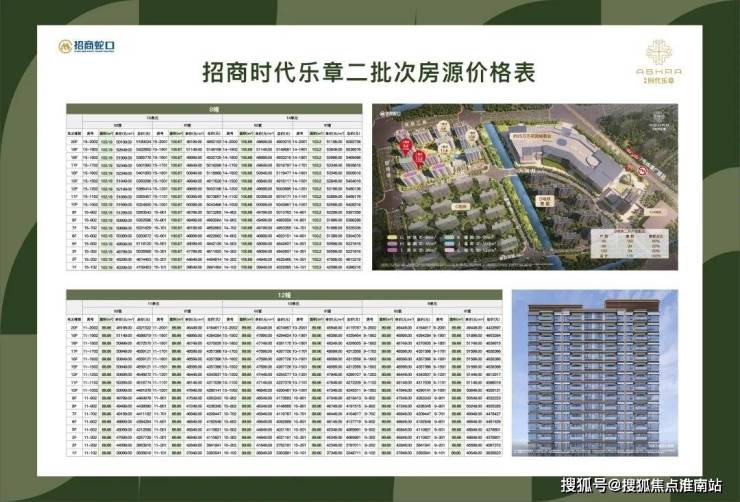
Task: Open the 12幢 table header bar
Action: click(x=284, y=295)
